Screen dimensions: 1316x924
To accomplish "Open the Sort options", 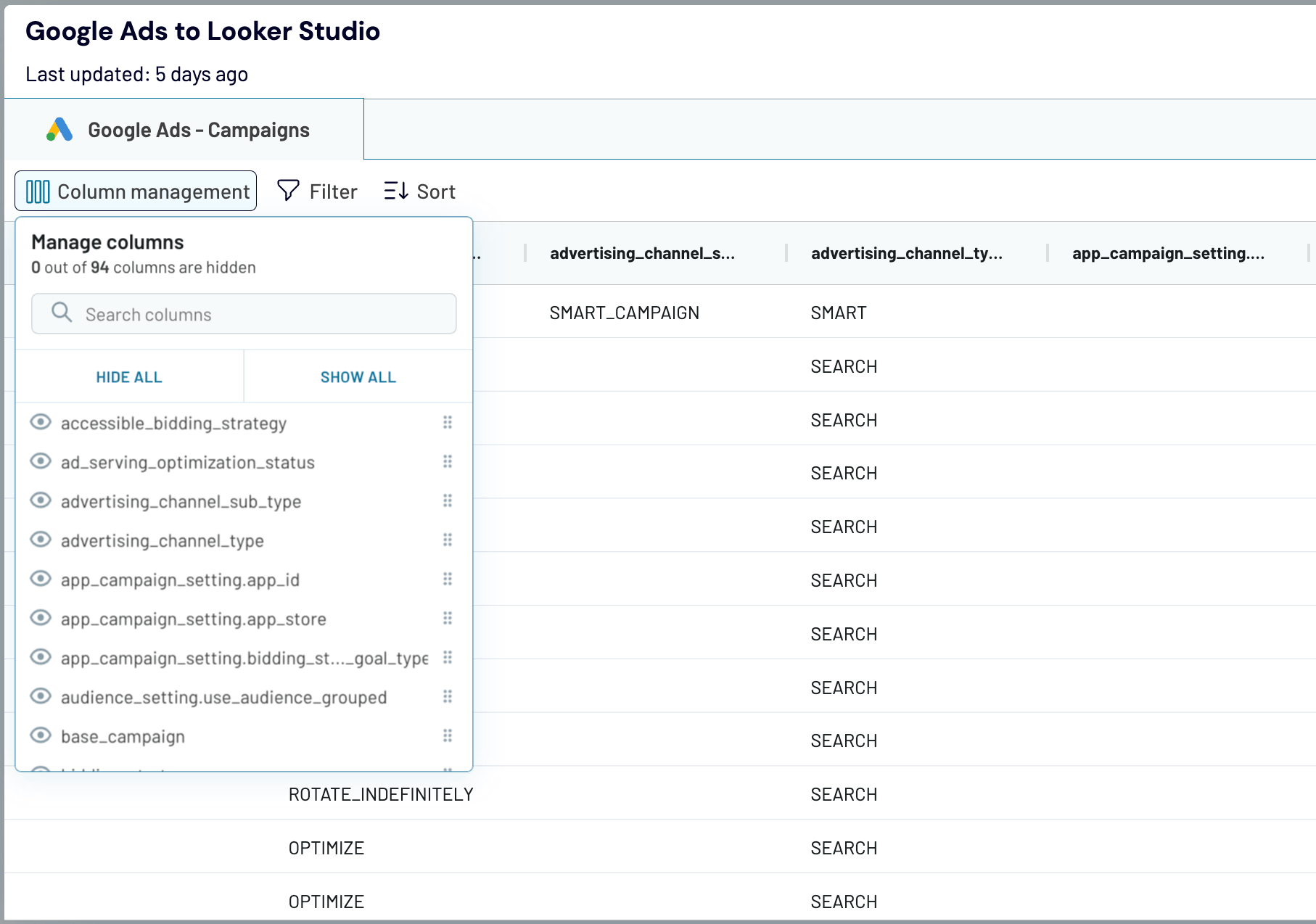I will click(x=419, y=191).
